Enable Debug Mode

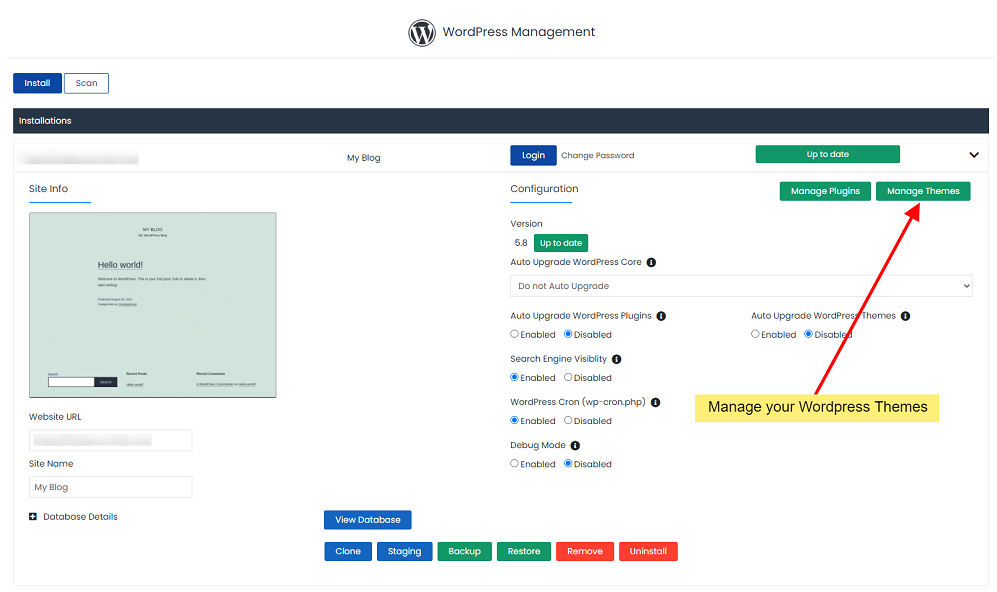tap(513, 463)
